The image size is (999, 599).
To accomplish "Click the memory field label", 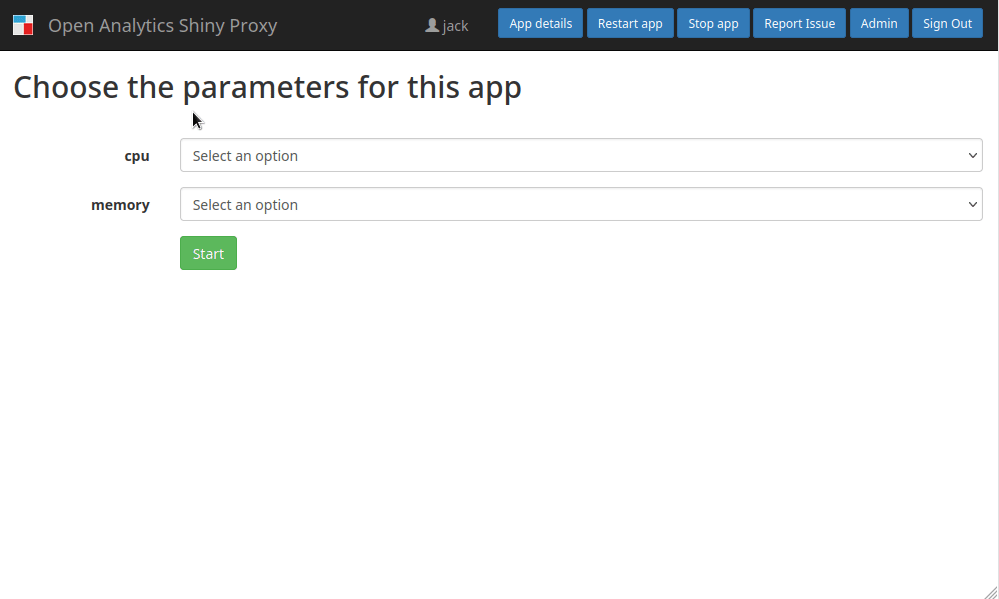I will [120, 205].
